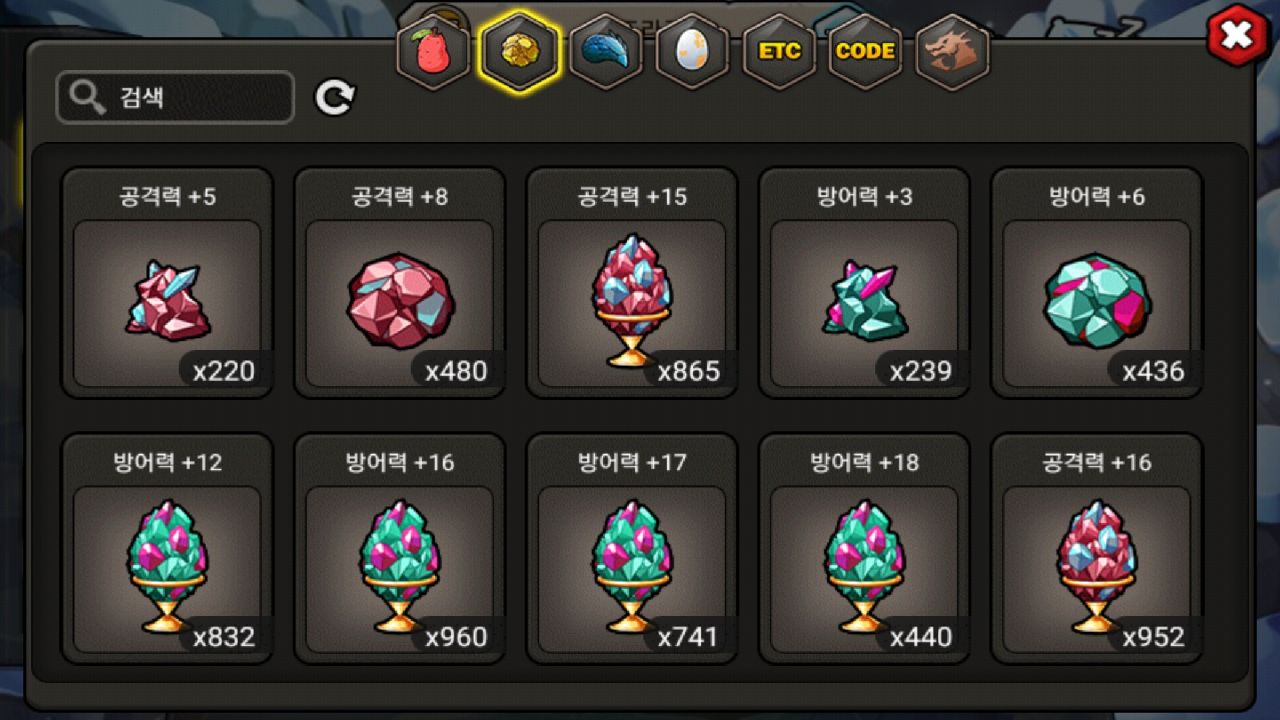Switch to the blue feather category tab

tap(606, 52)
